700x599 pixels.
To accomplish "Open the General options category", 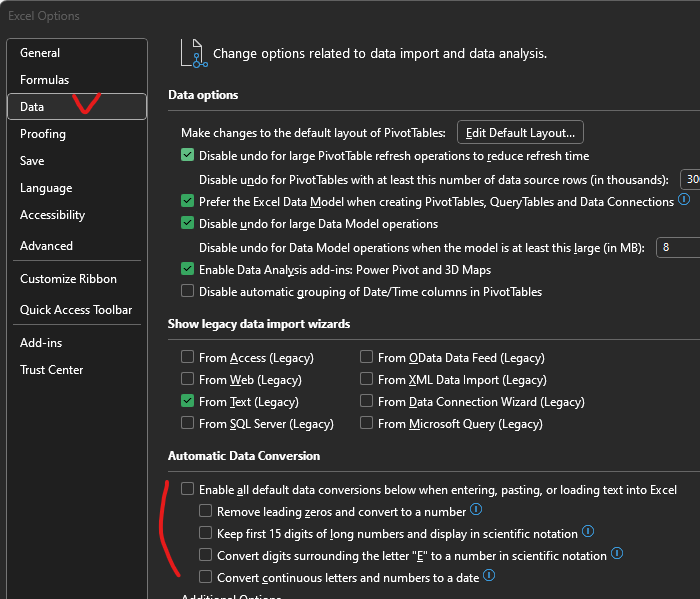I will tap(77, 53).
